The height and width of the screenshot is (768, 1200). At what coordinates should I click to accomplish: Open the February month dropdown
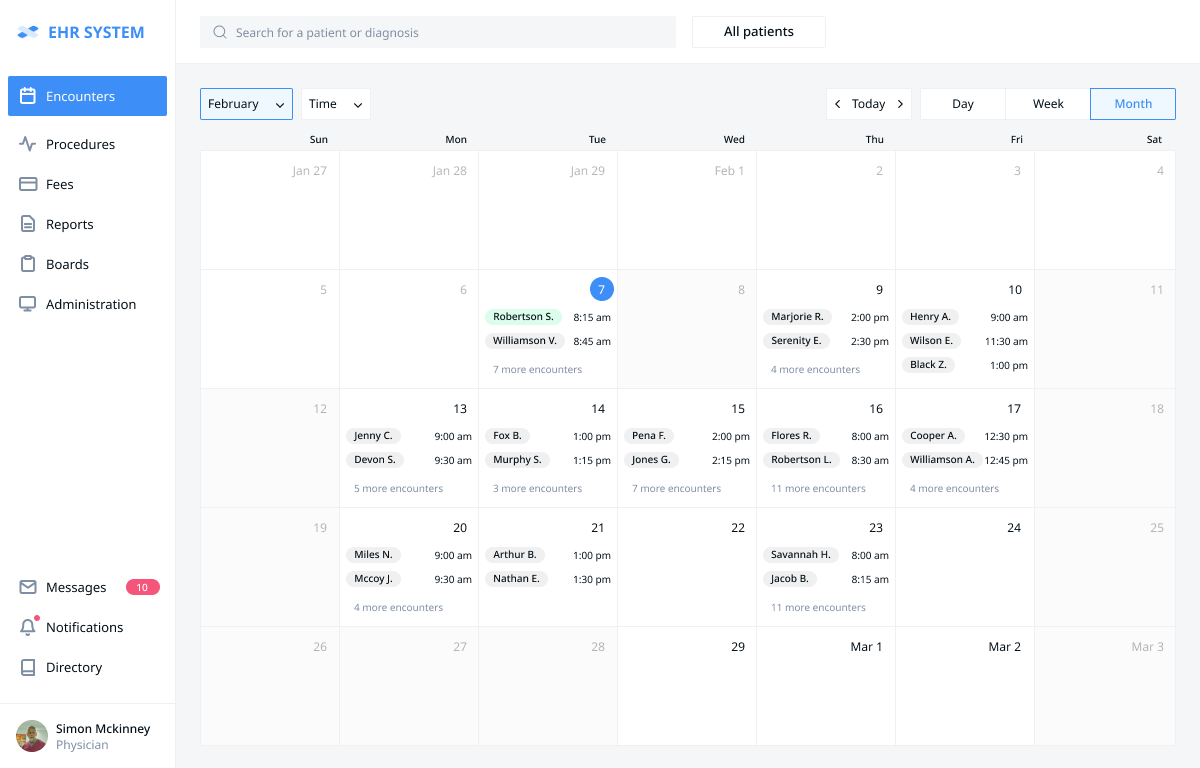tap(246, 104)
